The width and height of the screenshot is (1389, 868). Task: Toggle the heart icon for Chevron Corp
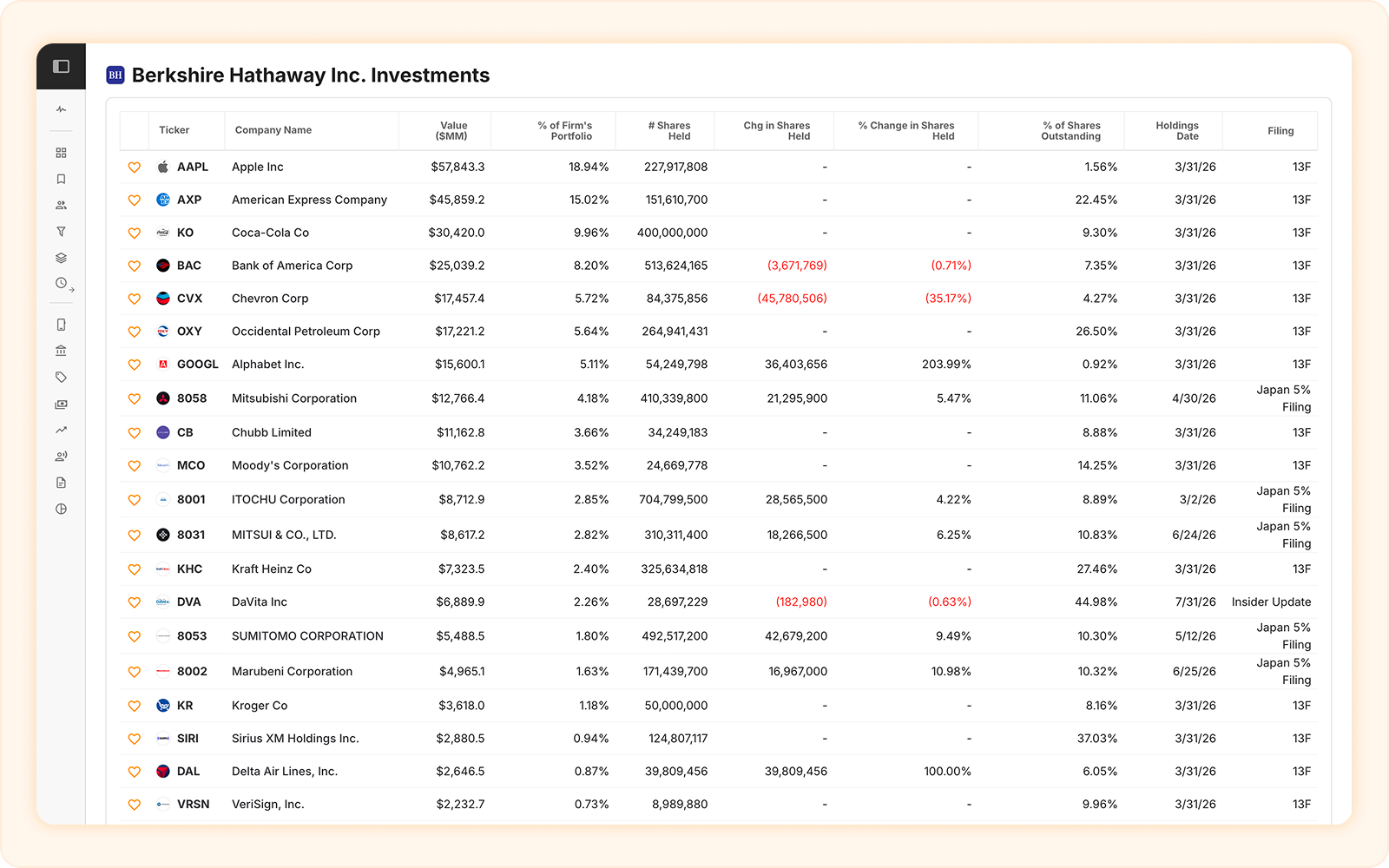(x=134, y=299)
